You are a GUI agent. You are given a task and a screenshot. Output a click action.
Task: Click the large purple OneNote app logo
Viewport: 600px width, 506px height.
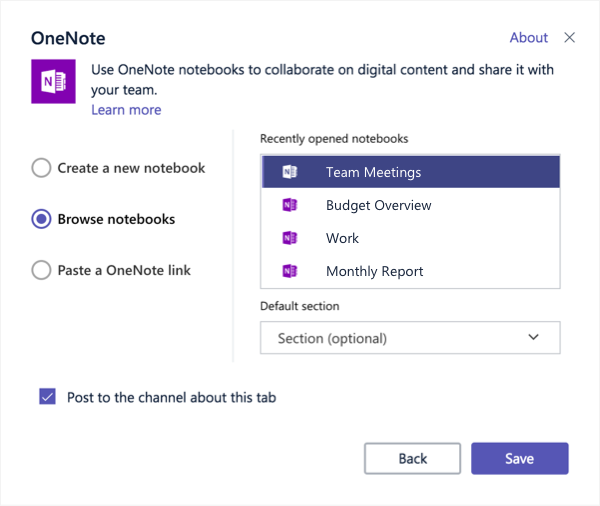tap(53, 81)
